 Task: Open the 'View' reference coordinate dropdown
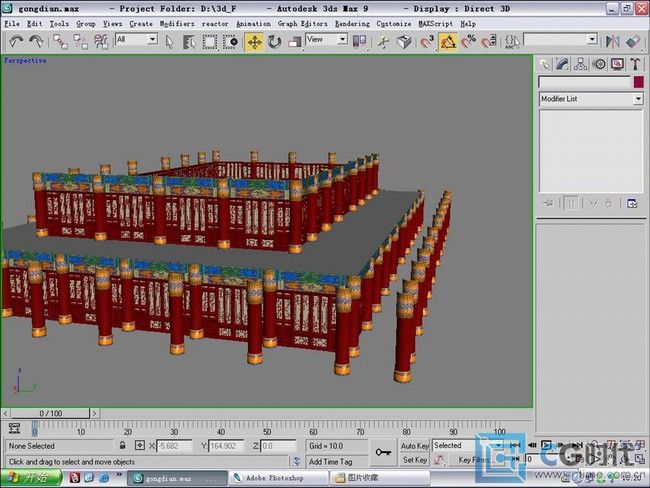pyautogui.click(x=342, y=39)
